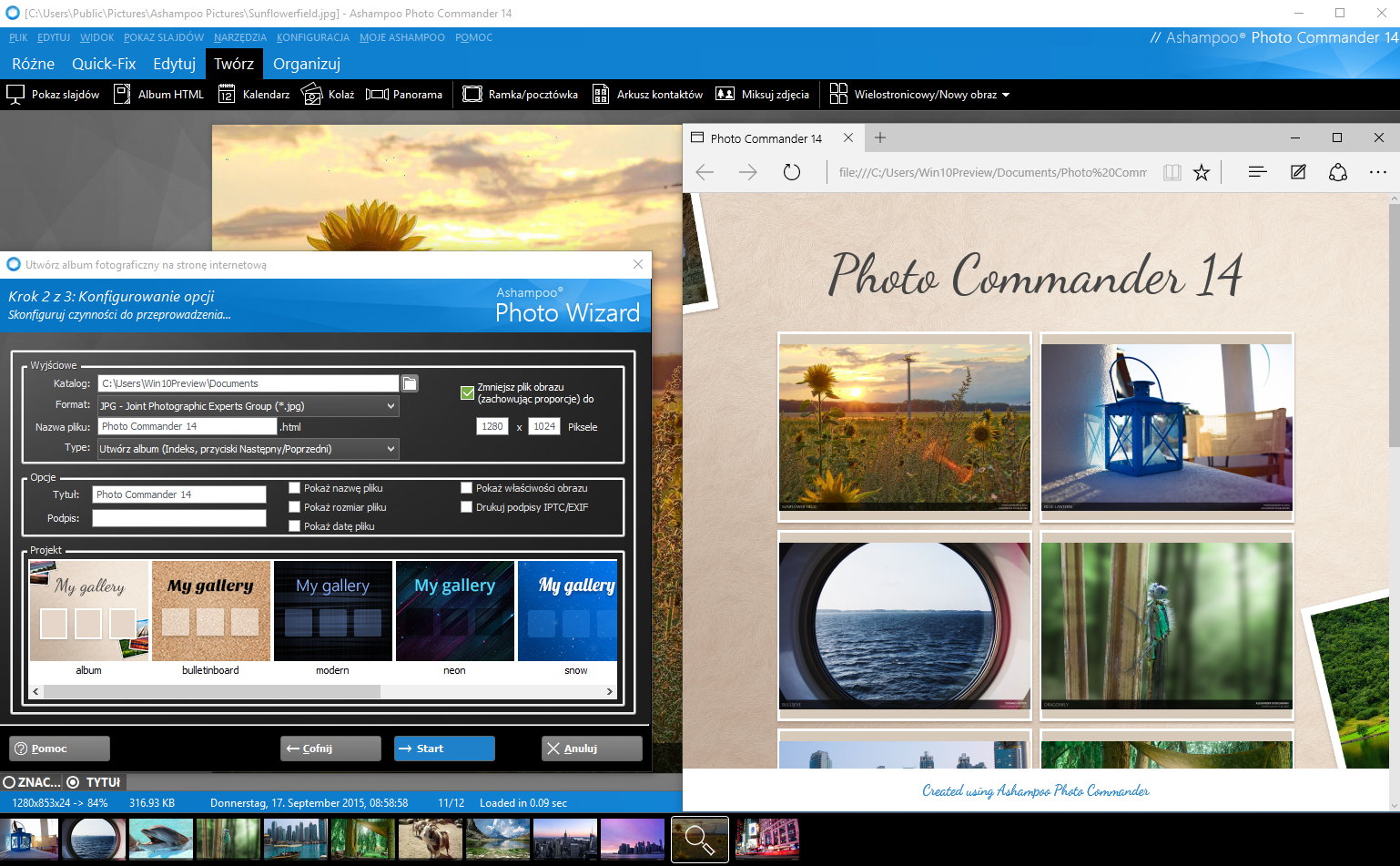
Task: Select the snow project template
Action: [x=567, y=619]
